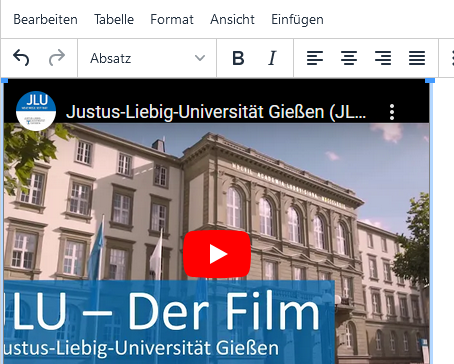Toggle bold formatting

point(238,58)
